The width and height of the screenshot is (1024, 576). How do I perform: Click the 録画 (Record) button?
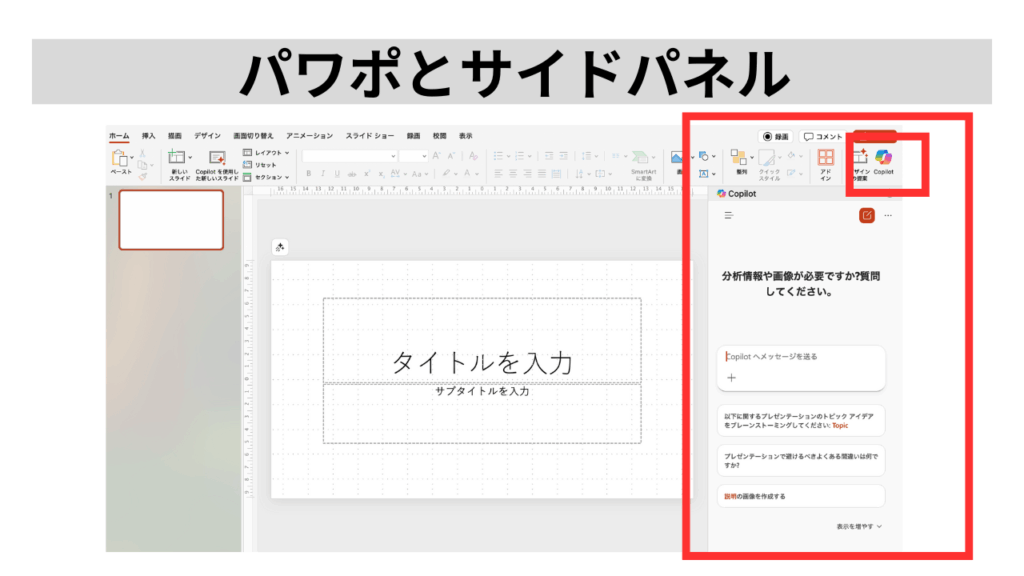pos(776,137)
